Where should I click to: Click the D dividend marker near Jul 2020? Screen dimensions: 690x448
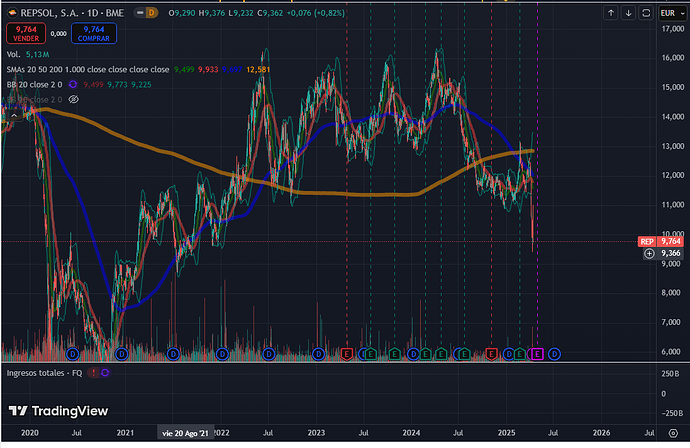point(72,354)
